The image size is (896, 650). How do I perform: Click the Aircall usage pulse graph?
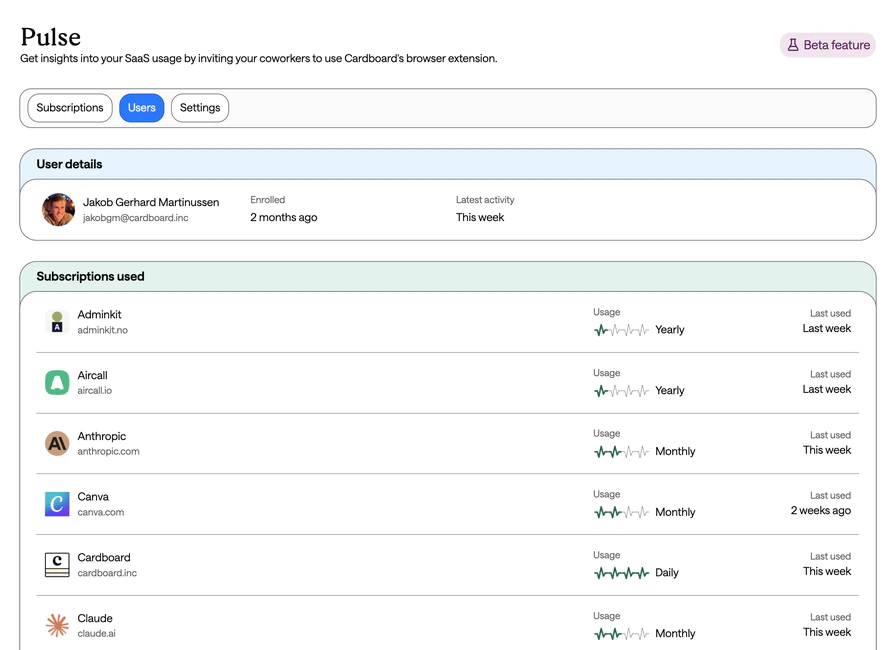pos(622,391)
